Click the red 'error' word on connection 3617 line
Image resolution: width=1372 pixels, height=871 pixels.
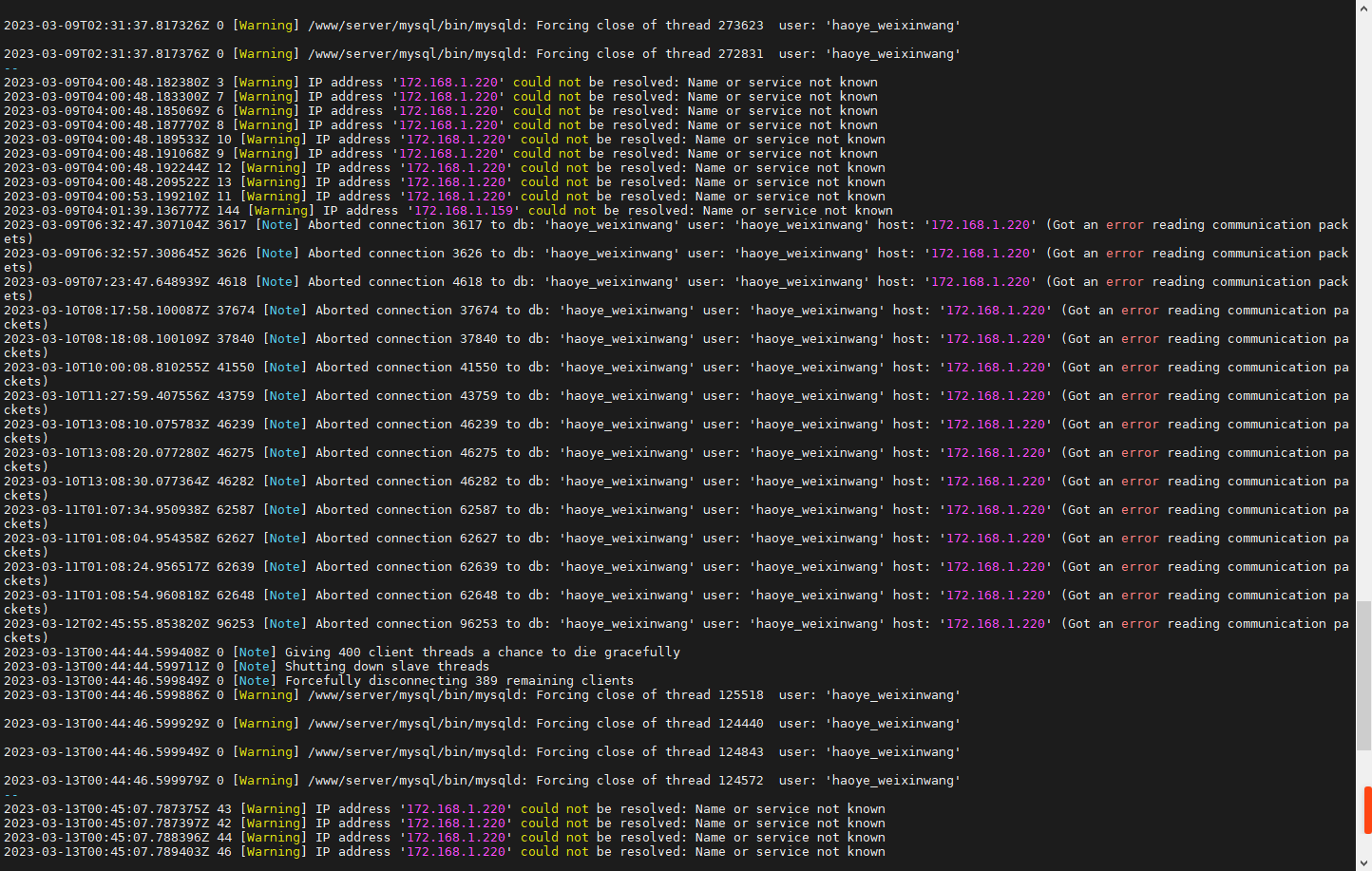(1124, 225)
